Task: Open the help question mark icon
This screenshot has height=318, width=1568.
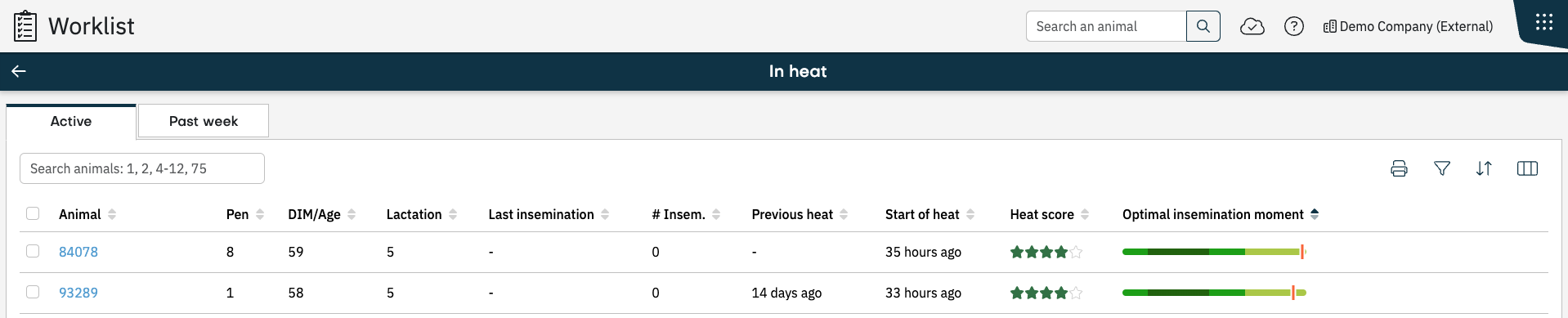Action: coord(1293,26)
